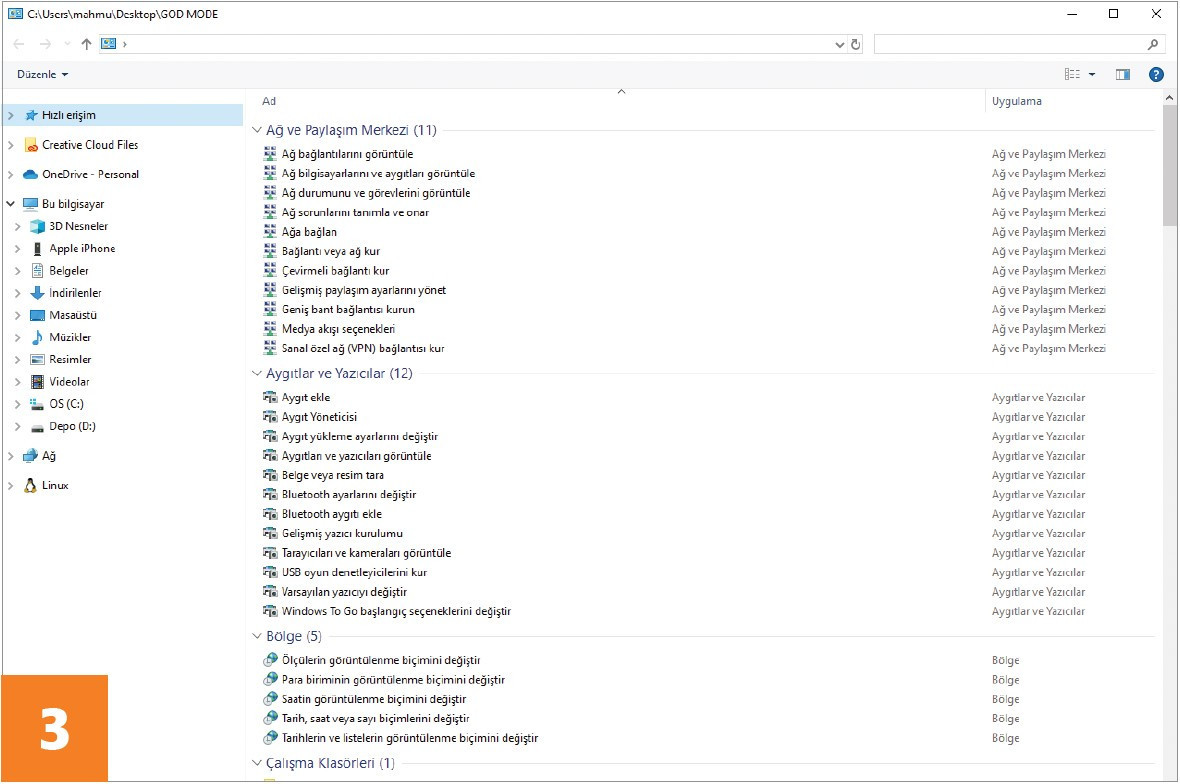Select Ağ in navigation pane
Screen dimensions: 1180x784
[49, 456]
